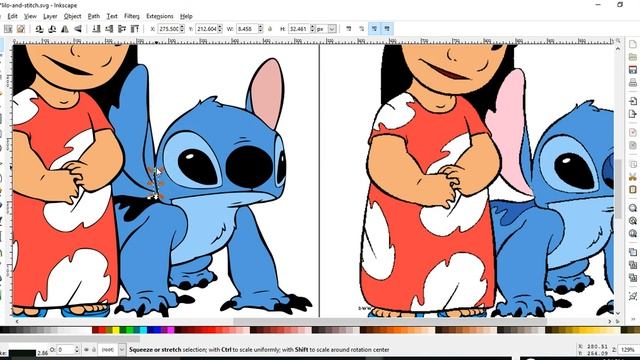Open the Help menu
This screenshot has height=360, width=640.
[186, 16]
